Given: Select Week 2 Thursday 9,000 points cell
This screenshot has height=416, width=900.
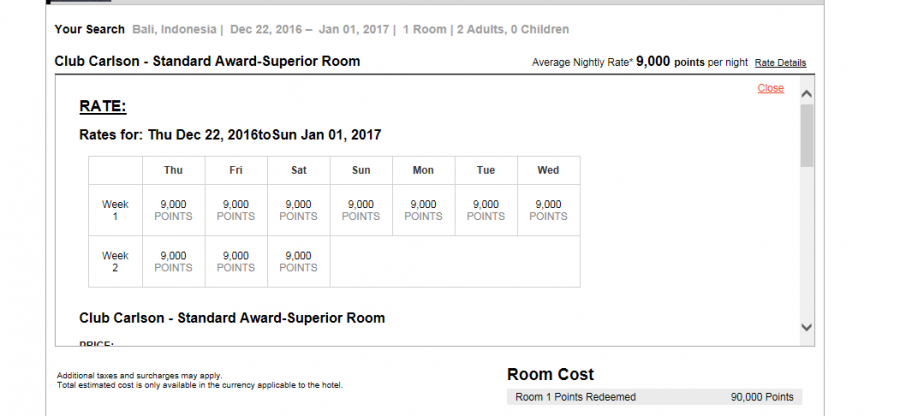Looking at the screenshot, I should coord(174,261).
